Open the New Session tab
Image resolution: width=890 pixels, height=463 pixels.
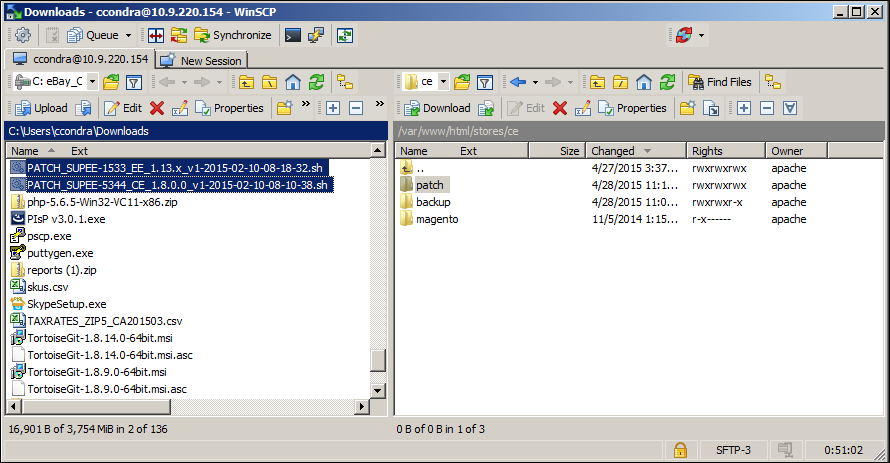(x=201, y=60)
